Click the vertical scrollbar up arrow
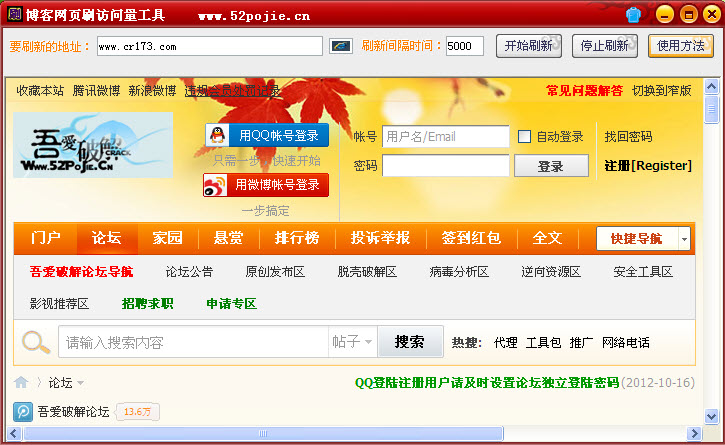The width and height of the screenshot is (725, 445). click(x=712, y=87)
